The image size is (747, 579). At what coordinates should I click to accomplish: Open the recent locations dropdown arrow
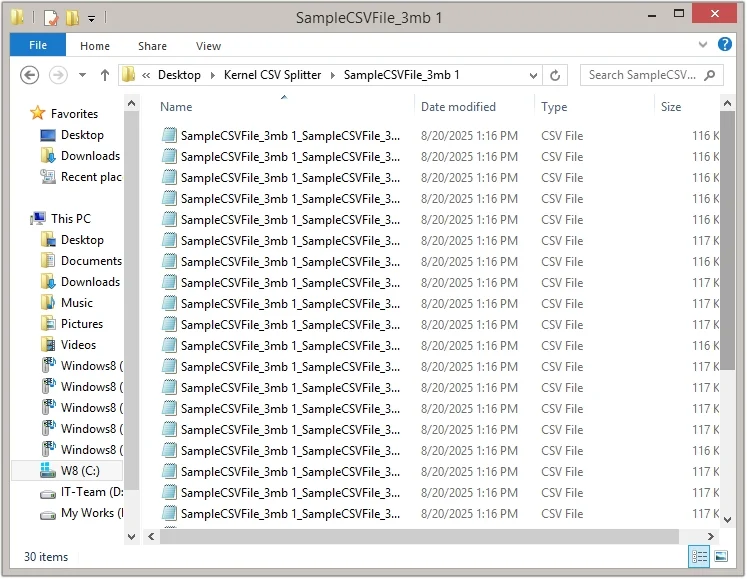(x=82, y=75)
